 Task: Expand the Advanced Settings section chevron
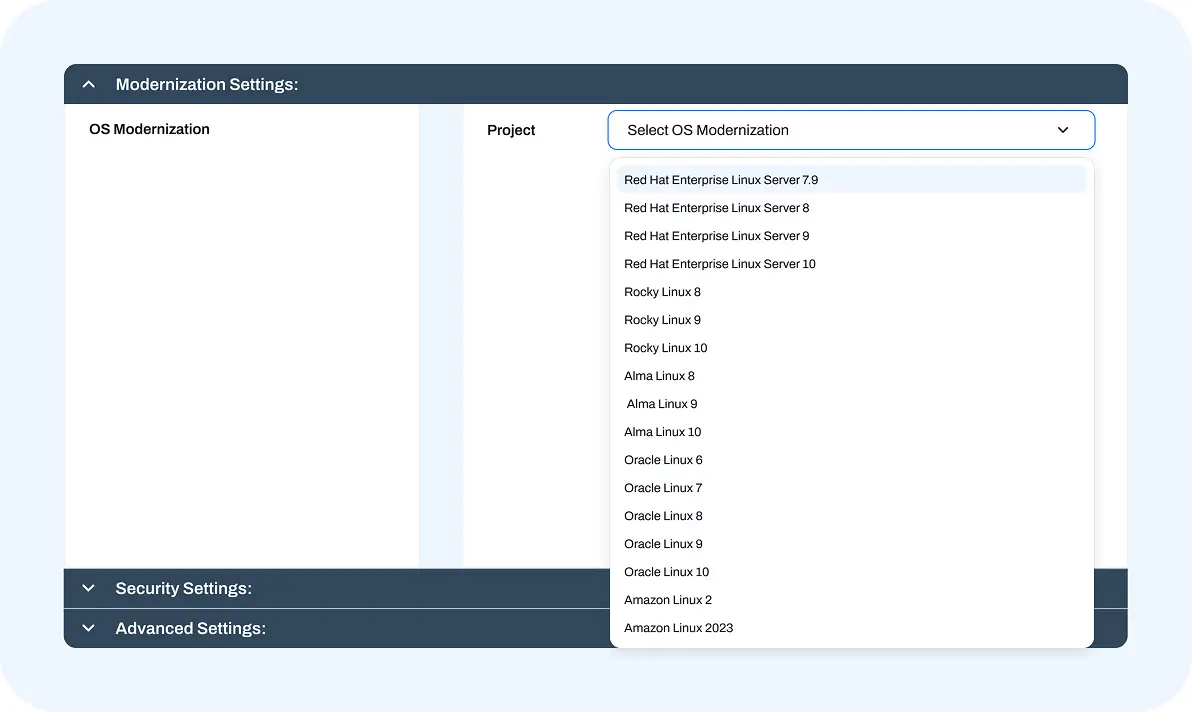[x=88, y=628]
